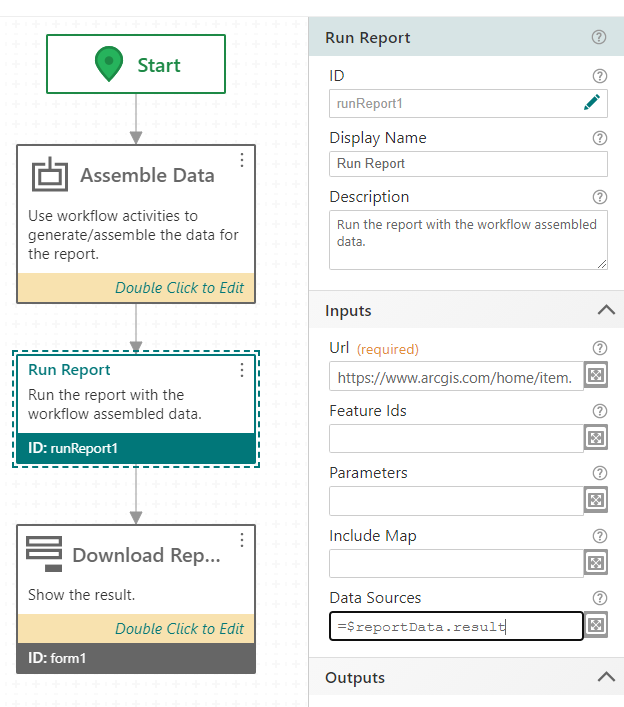Open Run Report activity options menu
Screen dimensions: 624x707
coord(241,370)
